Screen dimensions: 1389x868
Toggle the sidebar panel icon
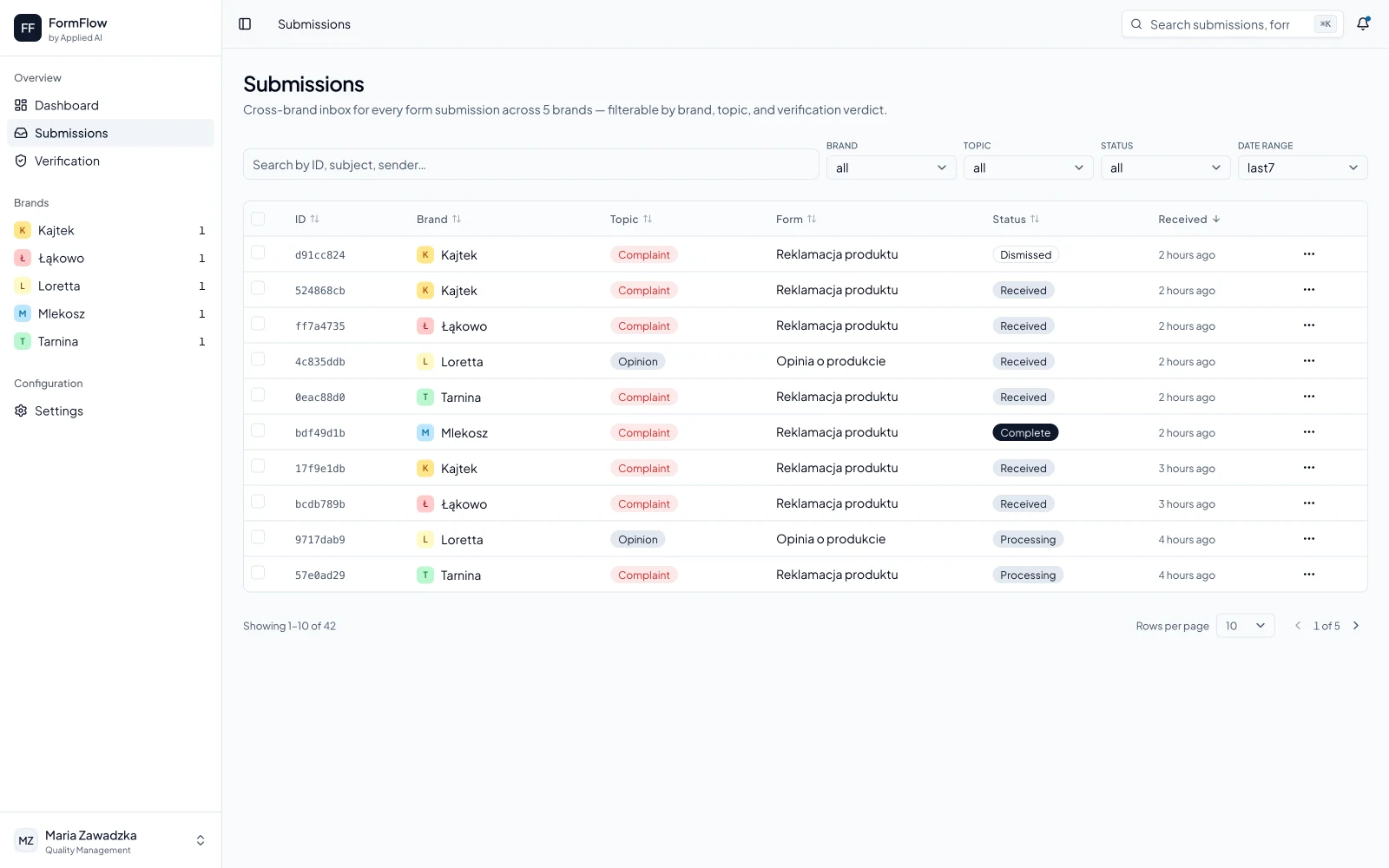tap(245, 24)
